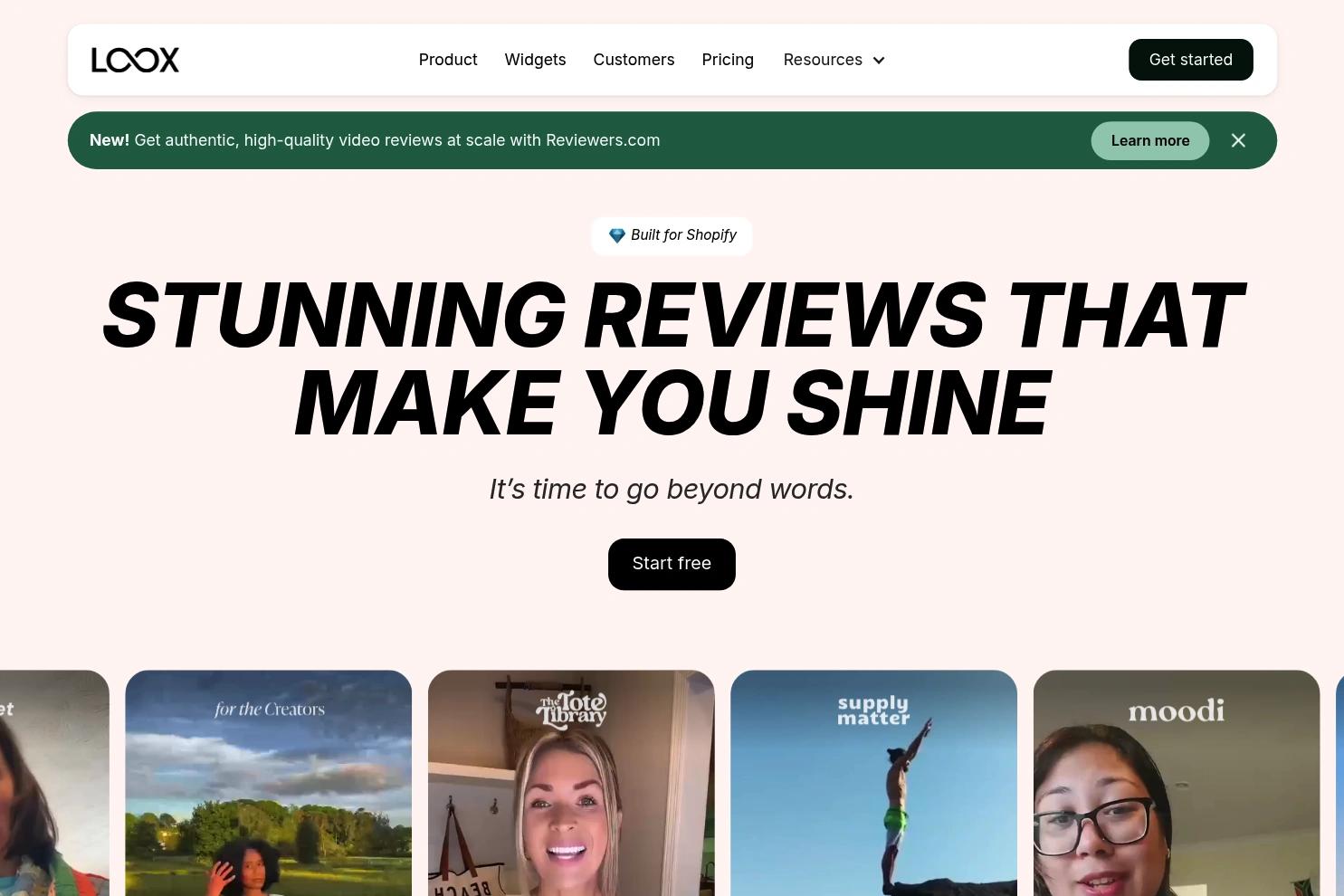This screenshot has height=896, width=1344.
Task: Open the Product menu item
Action: coord(448,60)
